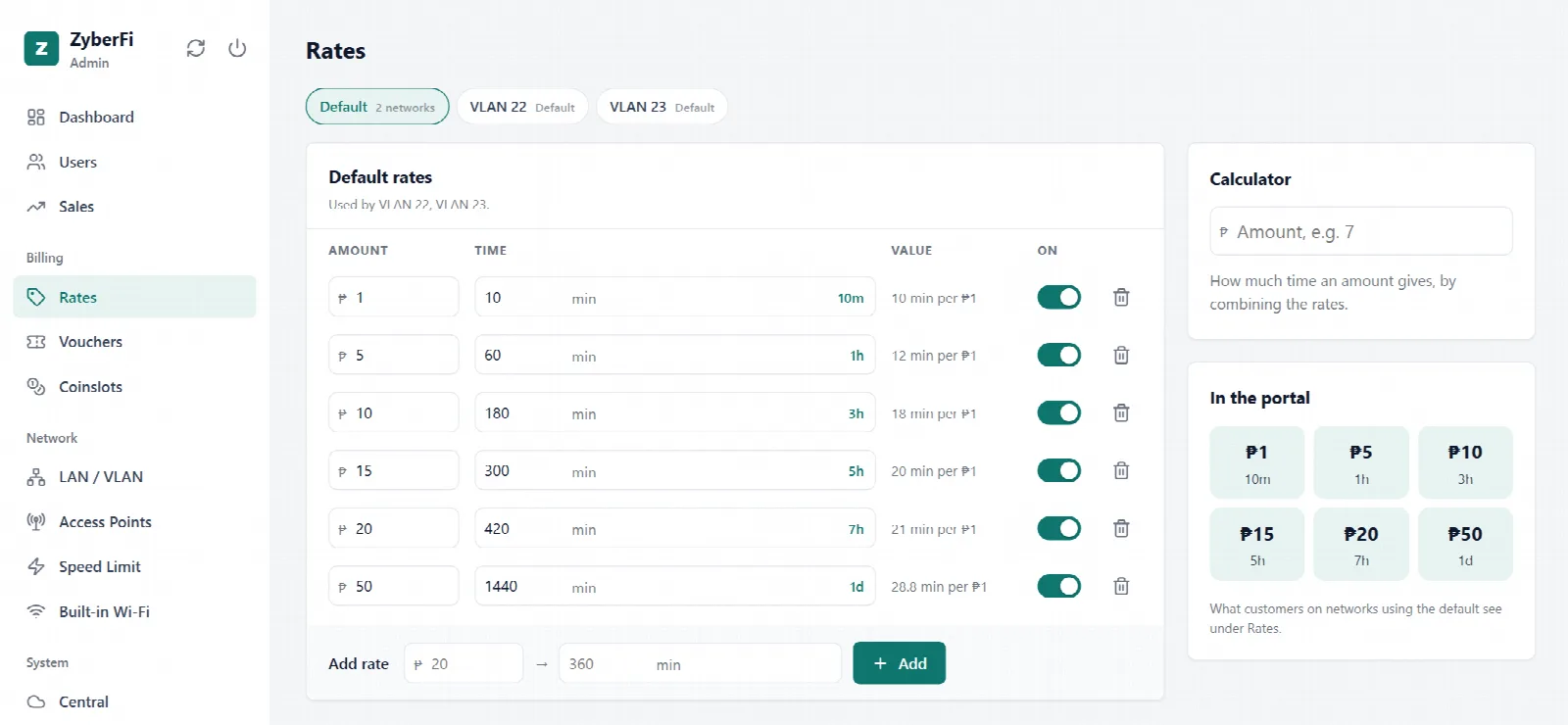1568x725 pixels.
Task: Focus the Calculator amount field
Action: [x=1360, y=231]
